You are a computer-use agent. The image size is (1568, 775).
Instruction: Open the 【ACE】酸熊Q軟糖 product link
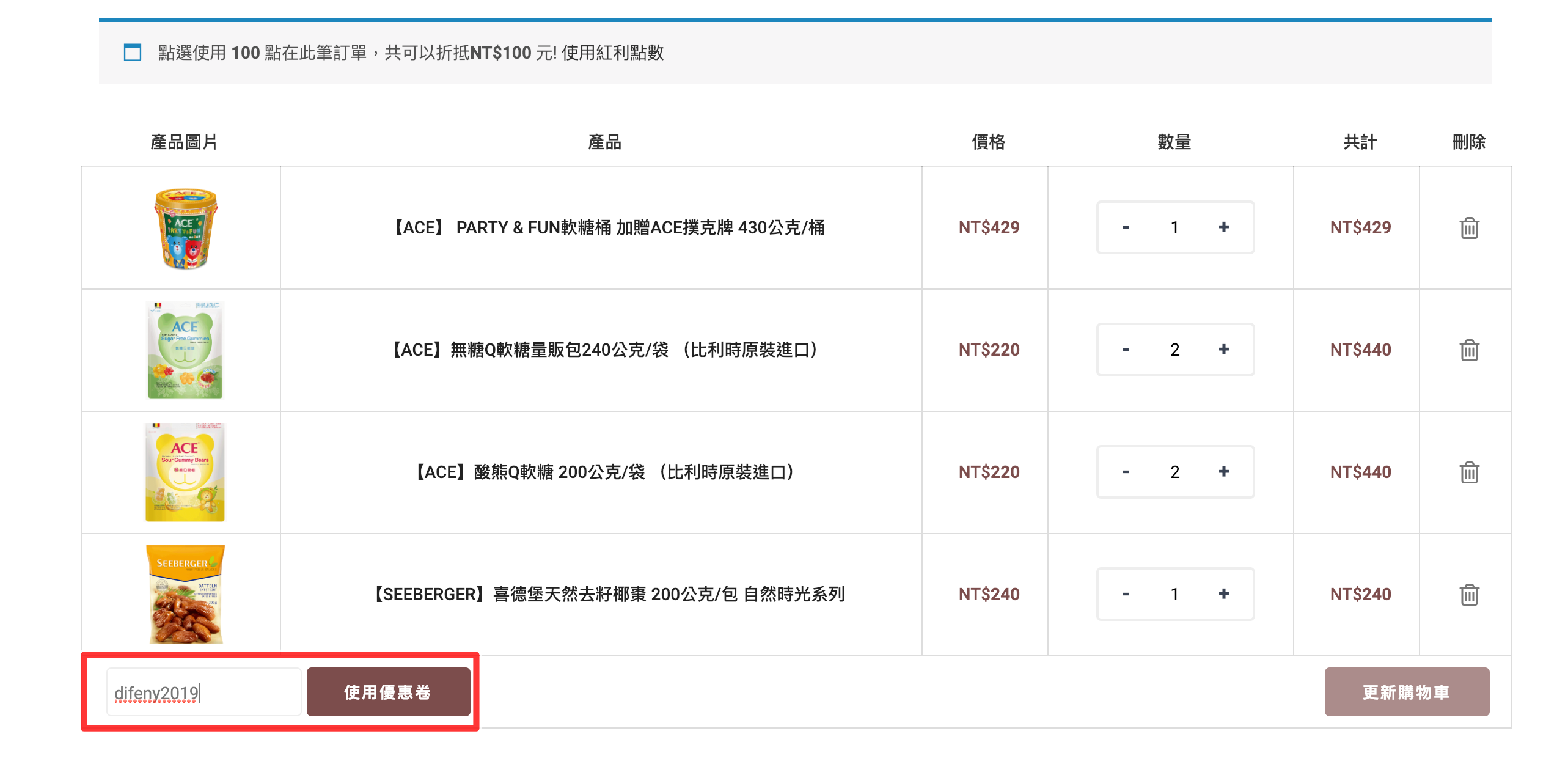[605, 472]
